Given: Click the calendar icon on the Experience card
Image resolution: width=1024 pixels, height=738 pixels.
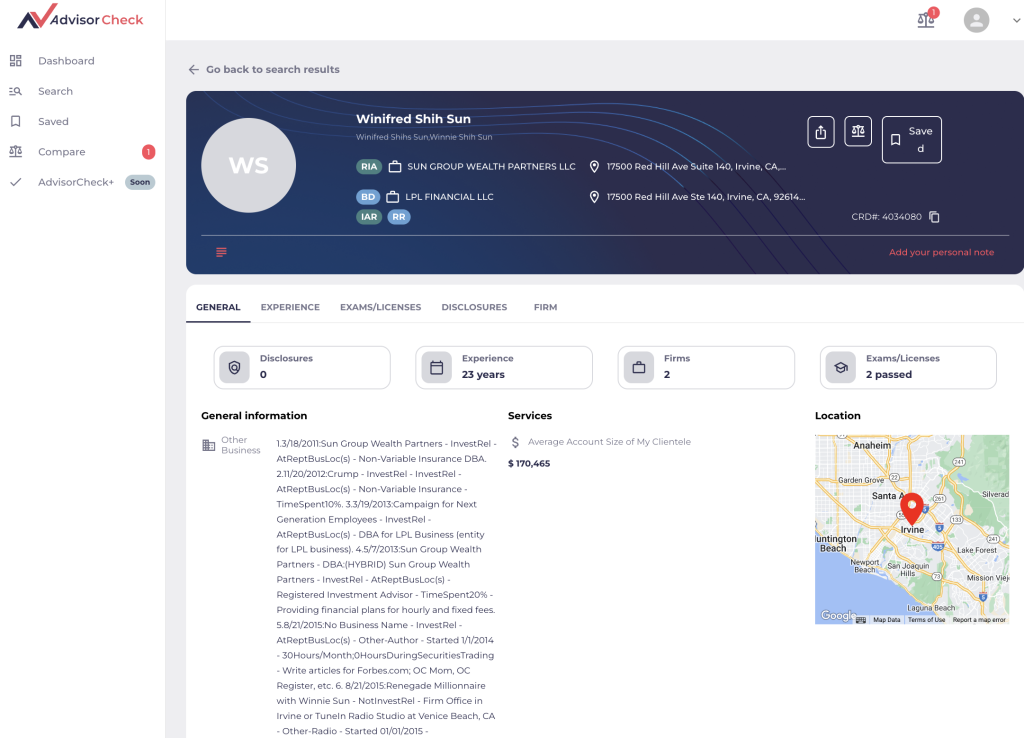Looking at the screenshot, I should [x=436, y=367].
